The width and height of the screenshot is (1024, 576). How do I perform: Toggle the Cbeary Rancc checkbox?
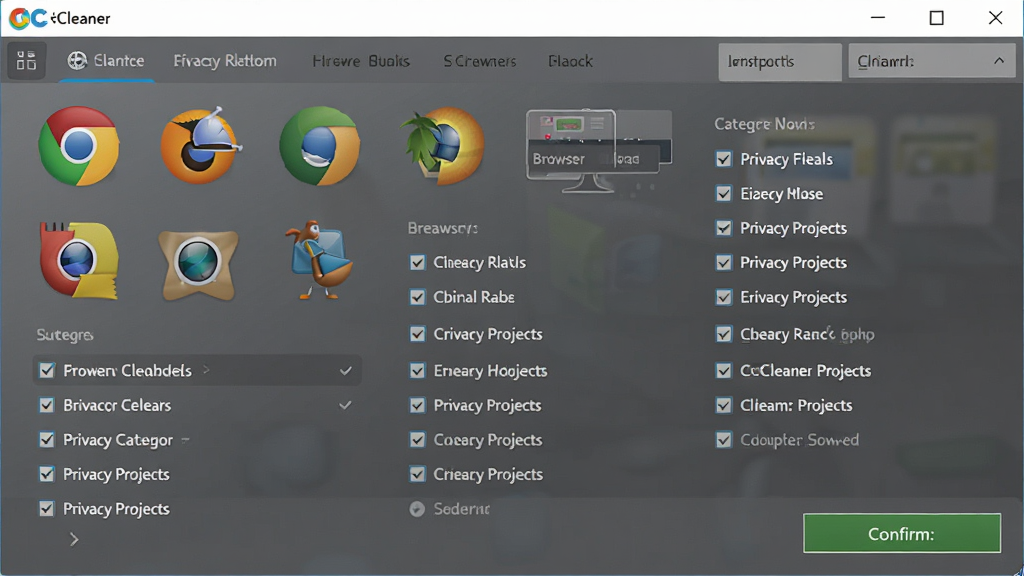(x=724, y=334)
